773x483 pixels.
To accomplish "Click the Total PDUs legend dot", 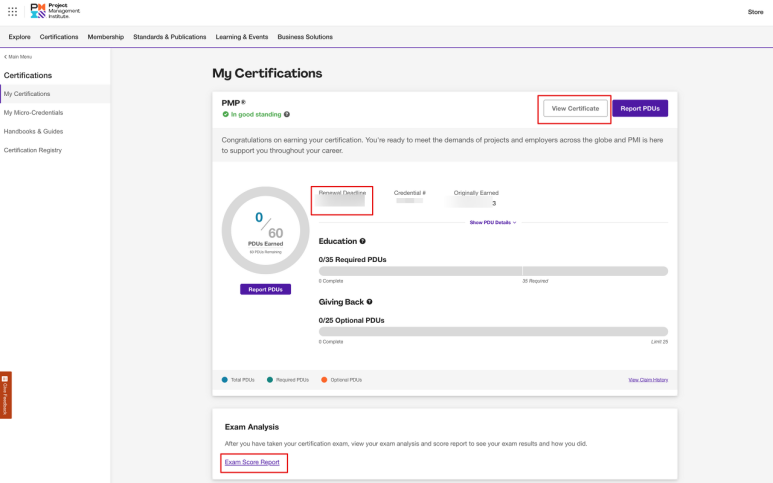I will pos(225,380).
